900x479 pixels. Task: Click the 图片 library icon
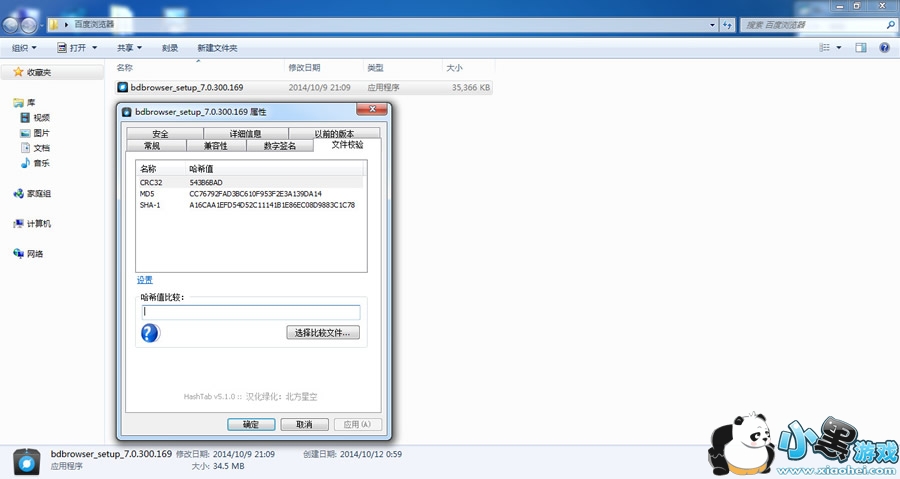[25, 133]
